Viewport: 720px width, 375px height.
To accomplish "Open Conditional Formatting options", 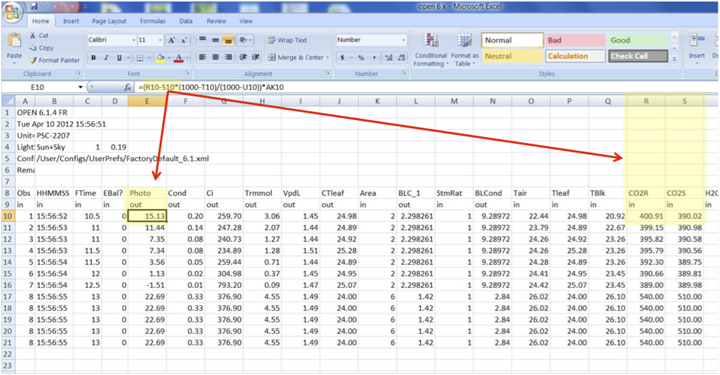I will 430,50.
